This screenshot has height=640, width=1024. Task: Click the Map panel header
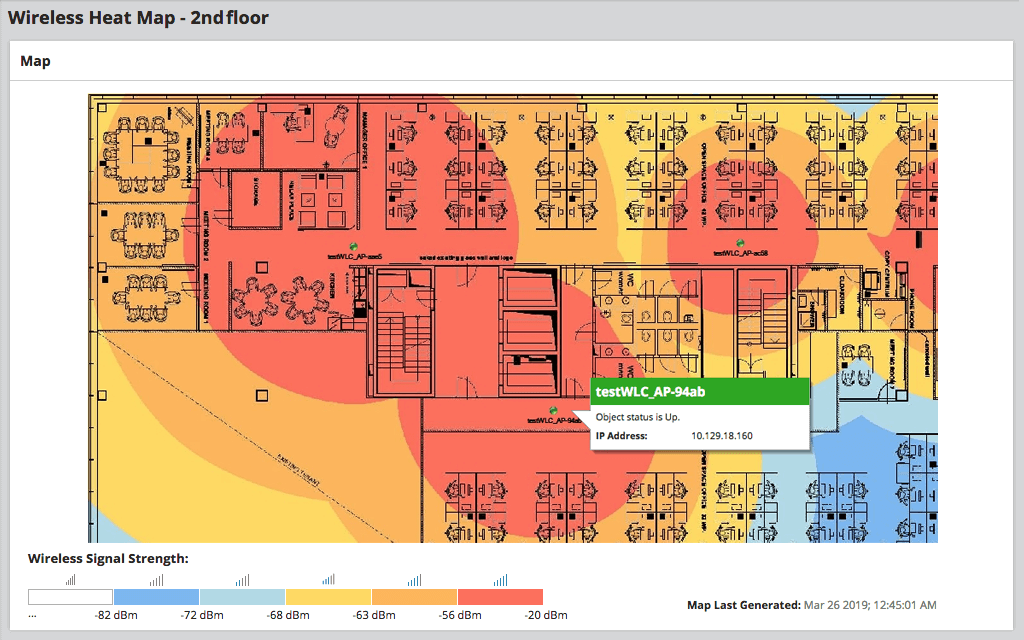pyautogui.click(x=36, y=61)
